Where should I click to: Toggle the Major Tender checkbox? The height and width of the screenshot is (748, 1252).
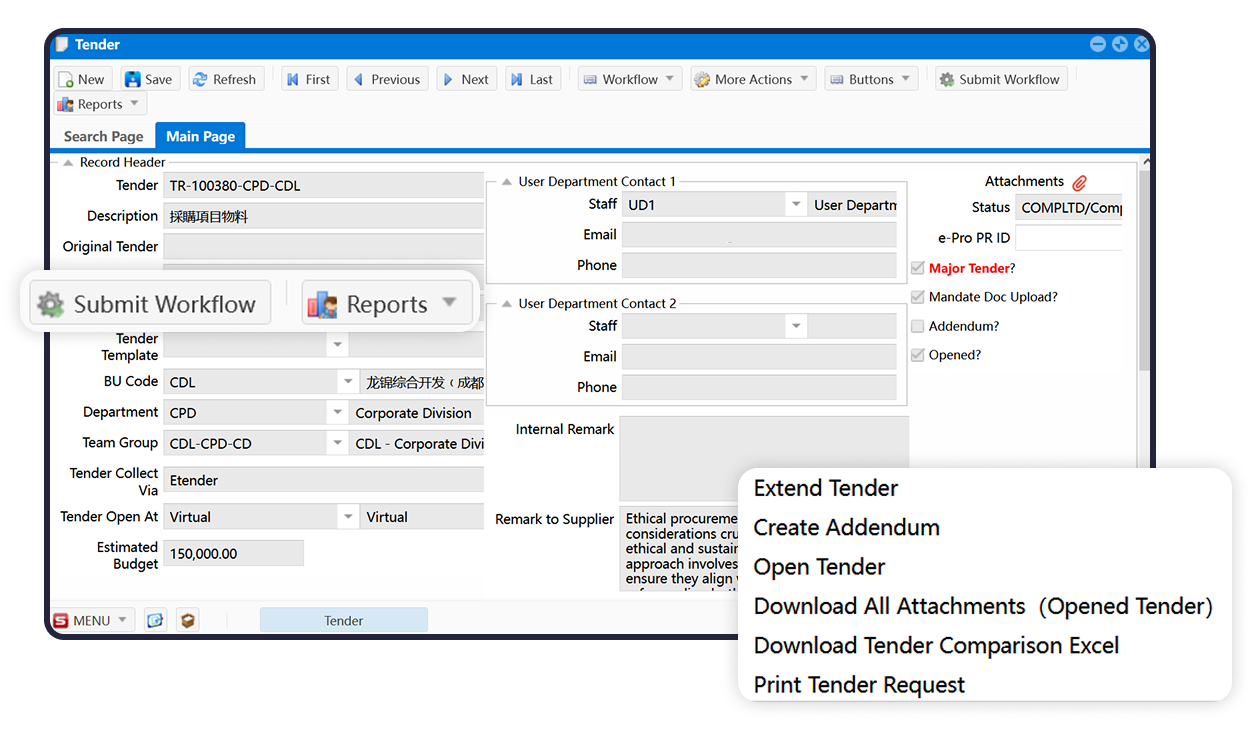[x=918, y=268]
